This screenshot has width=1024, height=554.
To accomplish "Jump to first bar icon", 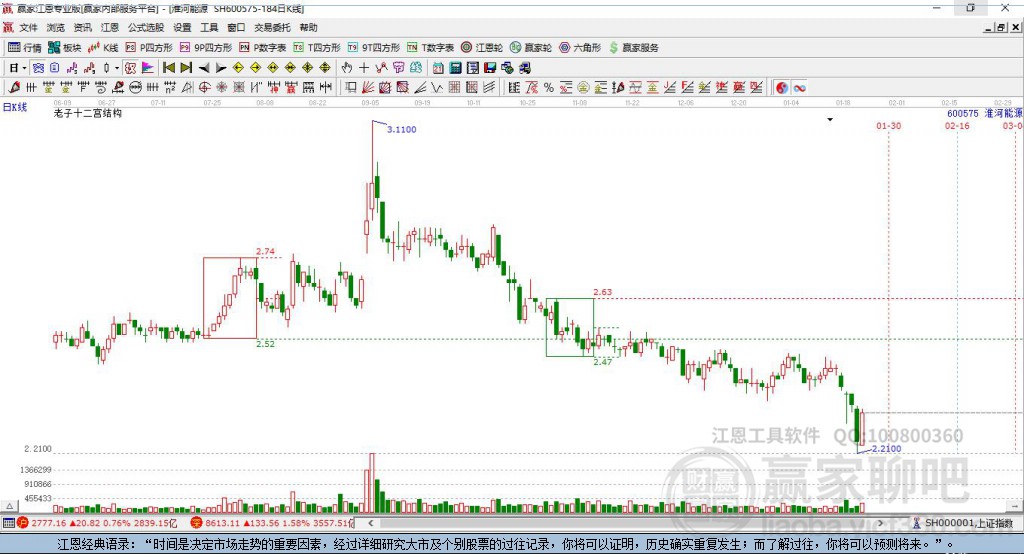I will coord(169,68).
